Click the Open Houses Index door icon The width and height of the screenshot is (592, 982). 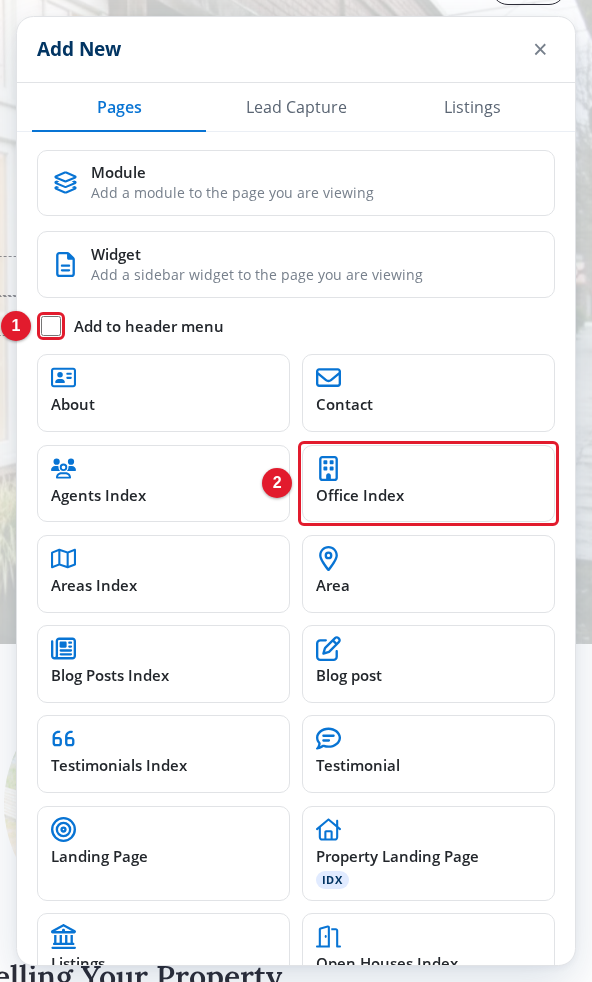click(328, 936)
